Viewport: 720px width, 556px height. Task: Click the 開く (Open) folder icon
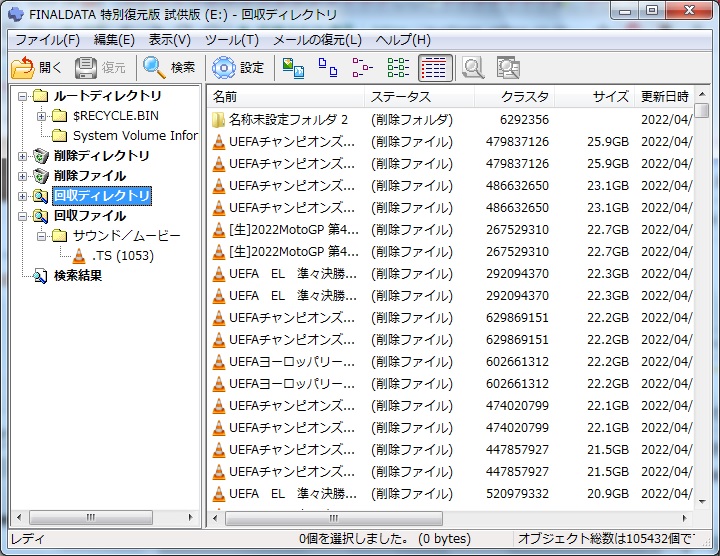point(22,68)
